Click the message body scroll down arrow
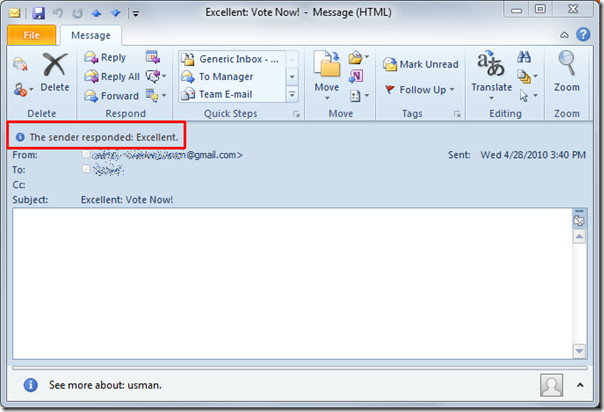 point(579,351)
